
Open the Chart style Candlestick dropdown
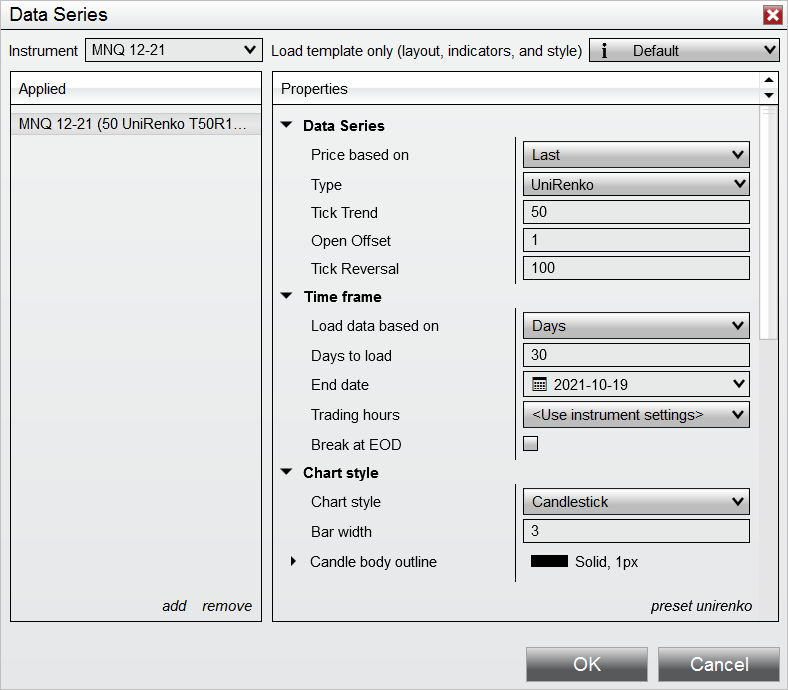(x=636, y=502)
